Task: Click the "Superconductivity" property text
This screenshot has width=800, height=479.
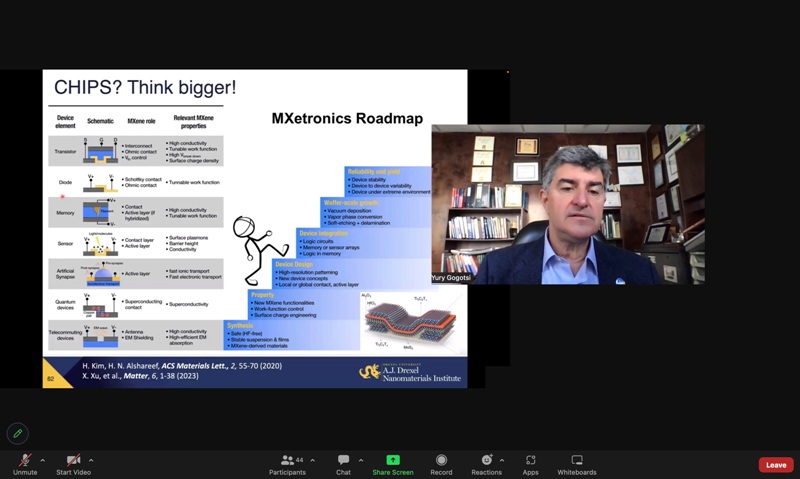Action: [187, 304]
